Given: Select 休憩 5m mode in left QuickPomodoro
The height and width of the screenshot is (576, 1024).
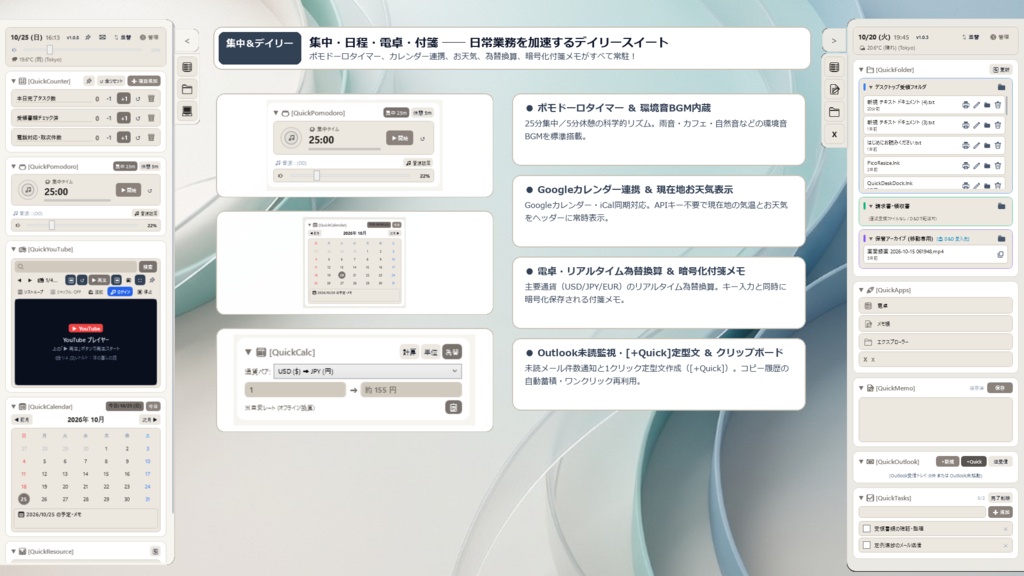Looking at the screenshot, I should coord(150,167).
